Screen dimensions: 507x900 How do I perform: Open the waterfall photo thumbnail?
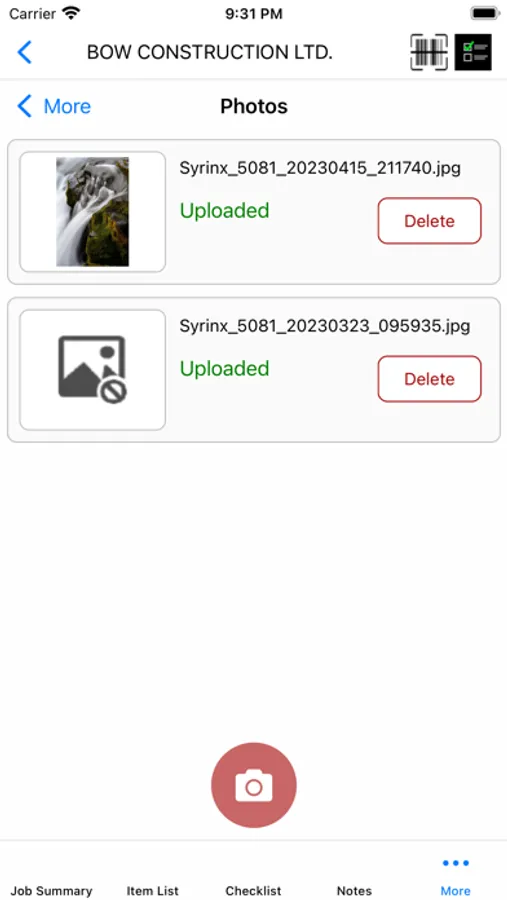pos(92,212)
